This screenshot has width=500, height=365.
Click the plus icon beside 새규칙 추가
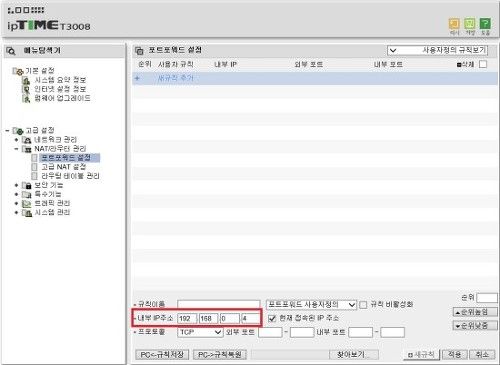[x=137, y=79]
